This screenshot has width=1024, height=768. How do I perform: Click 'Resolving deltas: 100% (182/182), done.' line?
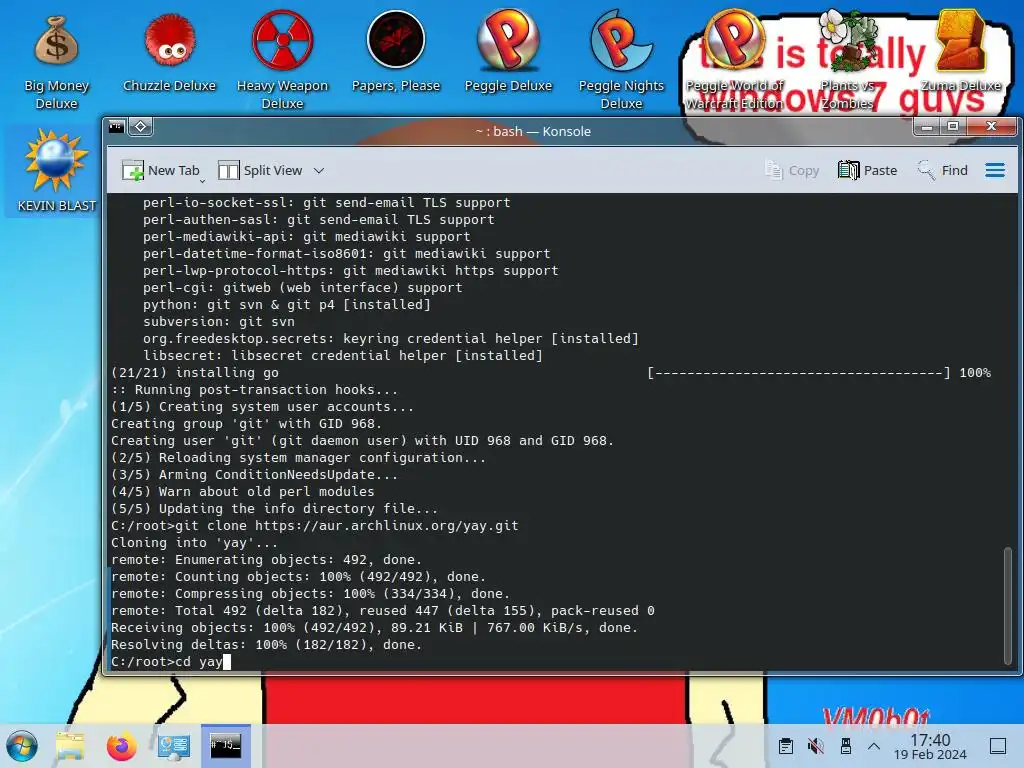[x=266, y=645]
